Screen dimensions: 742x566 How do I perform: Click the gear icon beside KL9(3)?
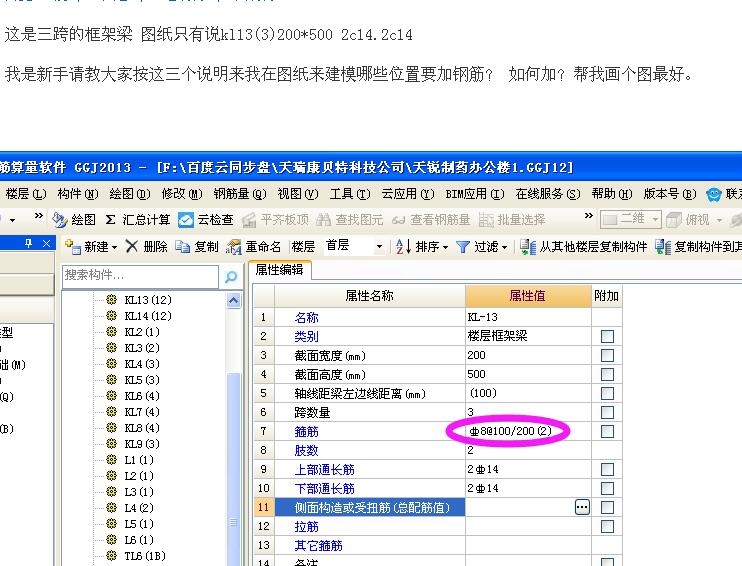112,443
